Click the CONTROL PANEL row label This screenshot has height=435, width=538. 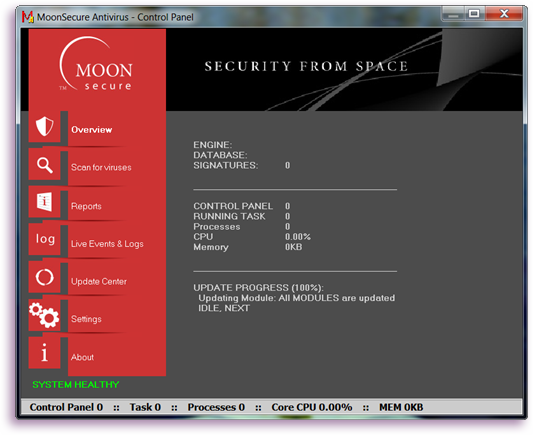pyautogui.click(x=233, y=206)
